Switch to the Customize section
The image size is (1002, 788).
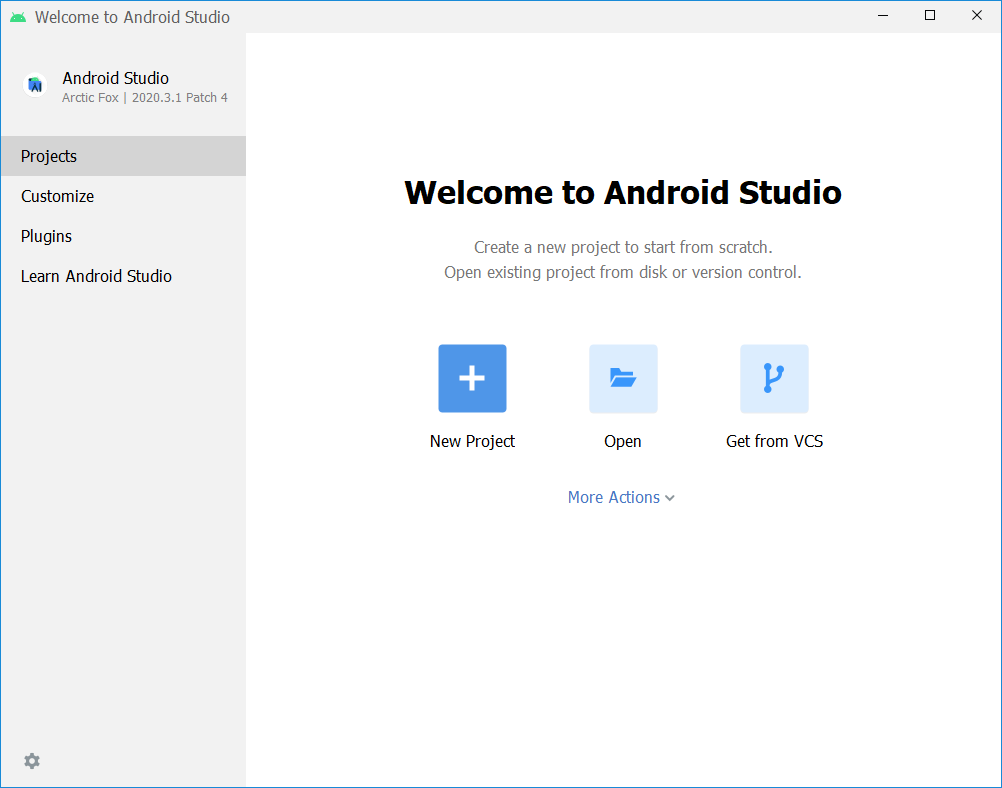[57, 196]
